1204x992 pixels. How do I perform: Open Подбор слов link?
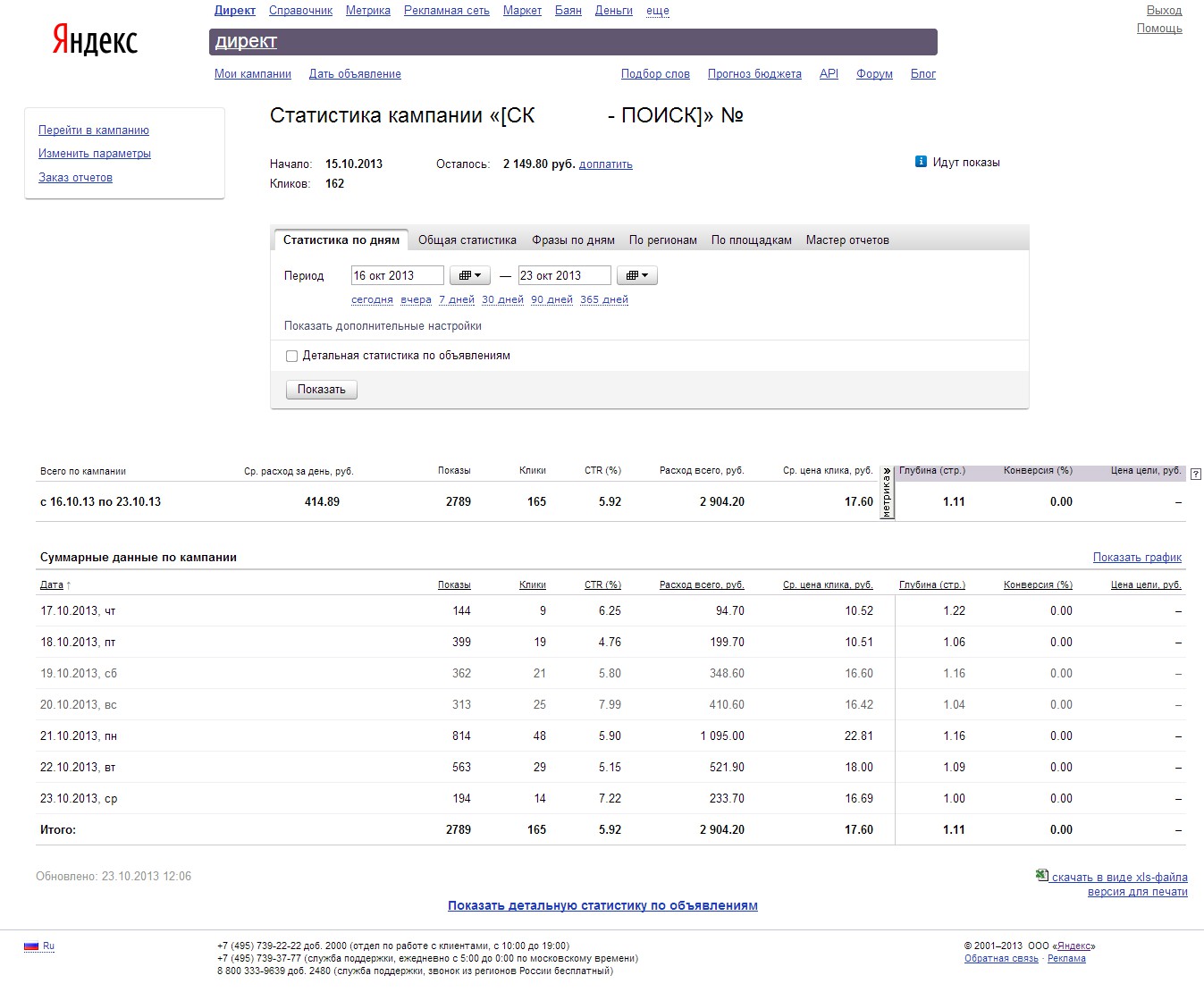pyautogui.click(x=655, y=74)
